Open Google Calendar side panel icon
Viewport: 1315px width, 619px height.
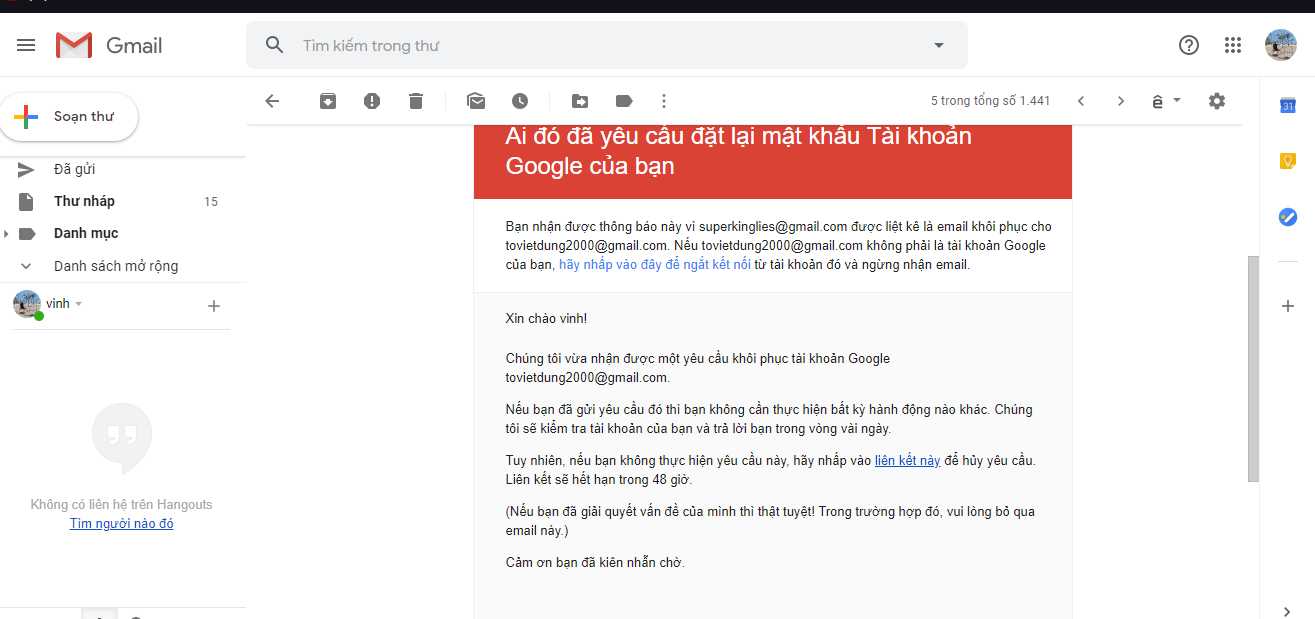[1288, 106]
